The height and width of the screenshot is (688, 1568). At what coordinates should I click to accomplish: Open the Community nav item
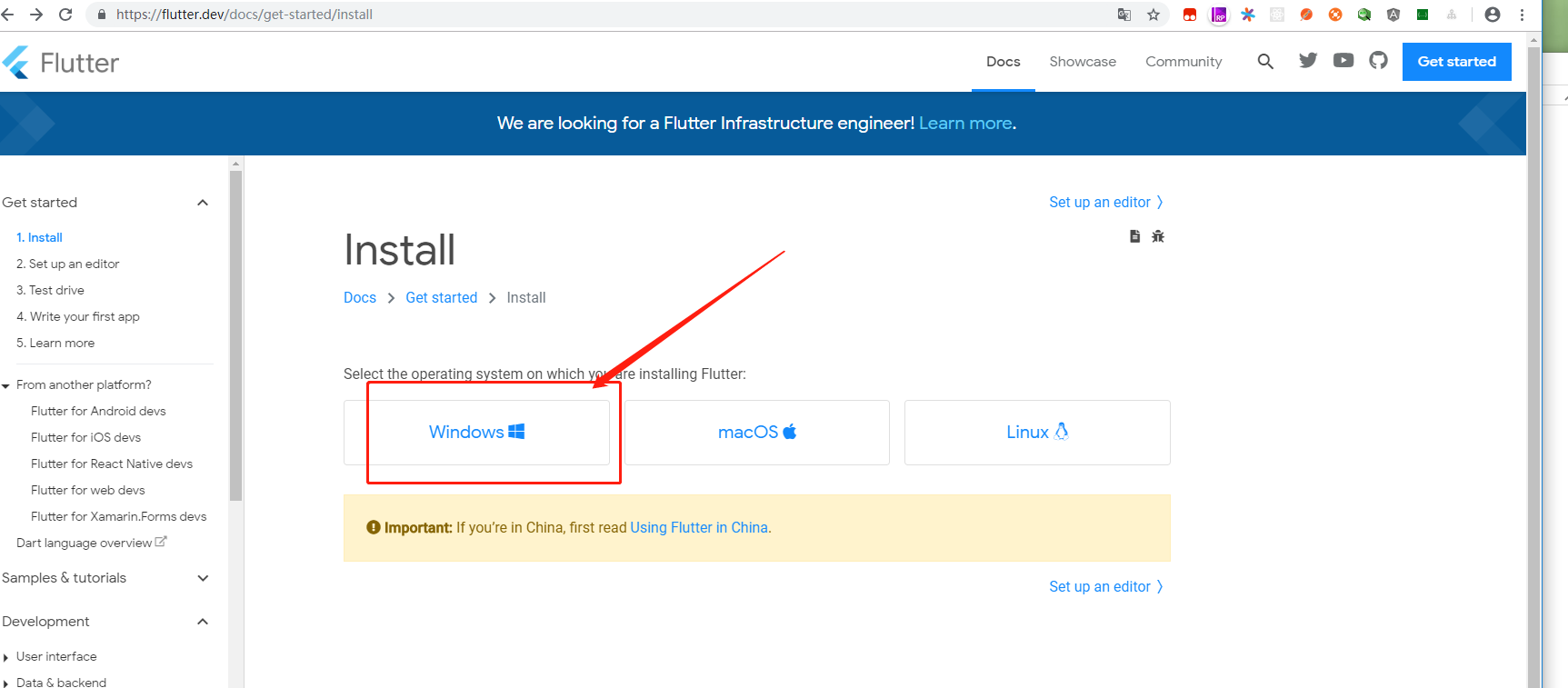(1183, 62)
